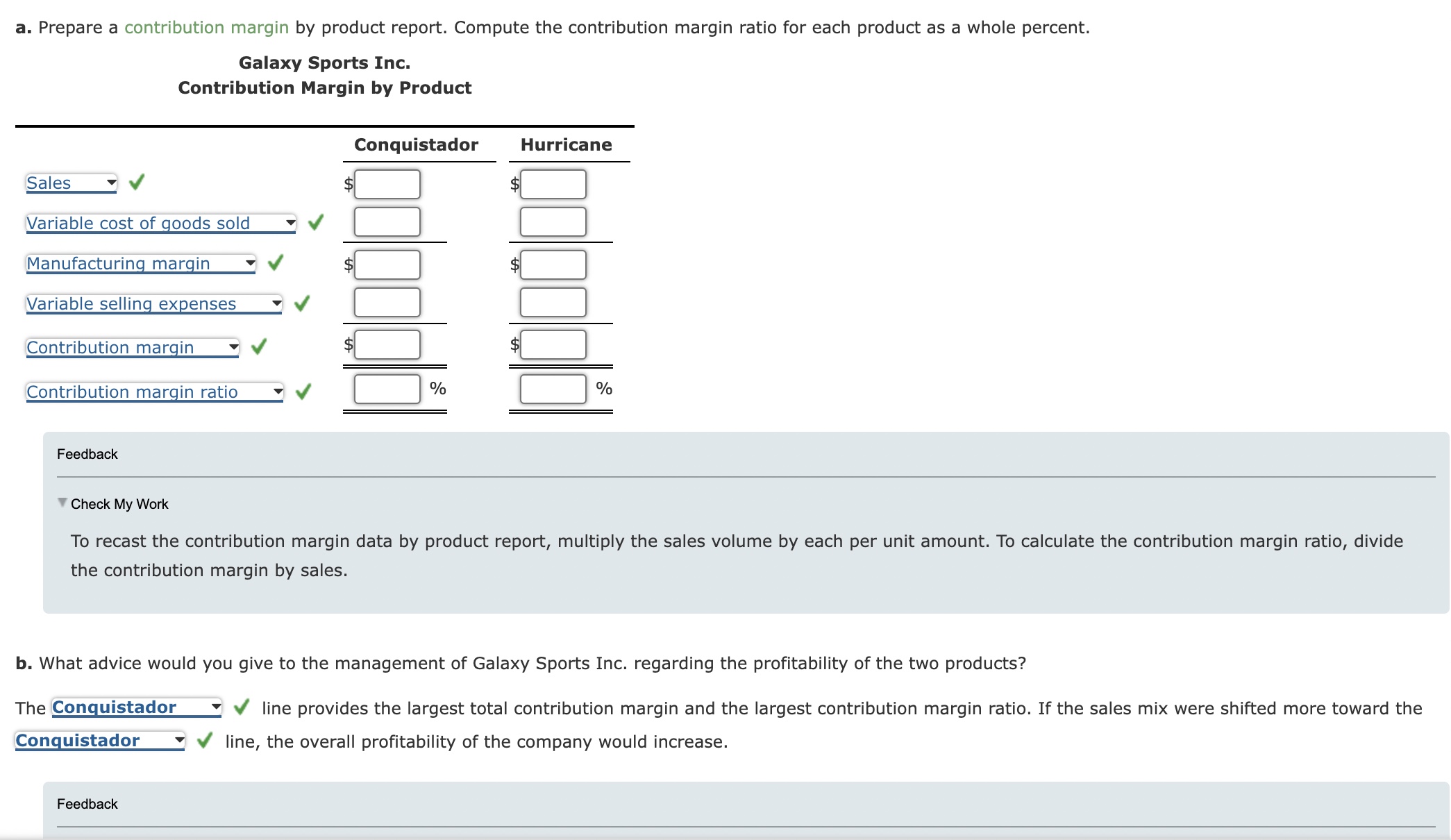
Task: Click the bottom Feedback panel heading
Action: tap(87, 803)
